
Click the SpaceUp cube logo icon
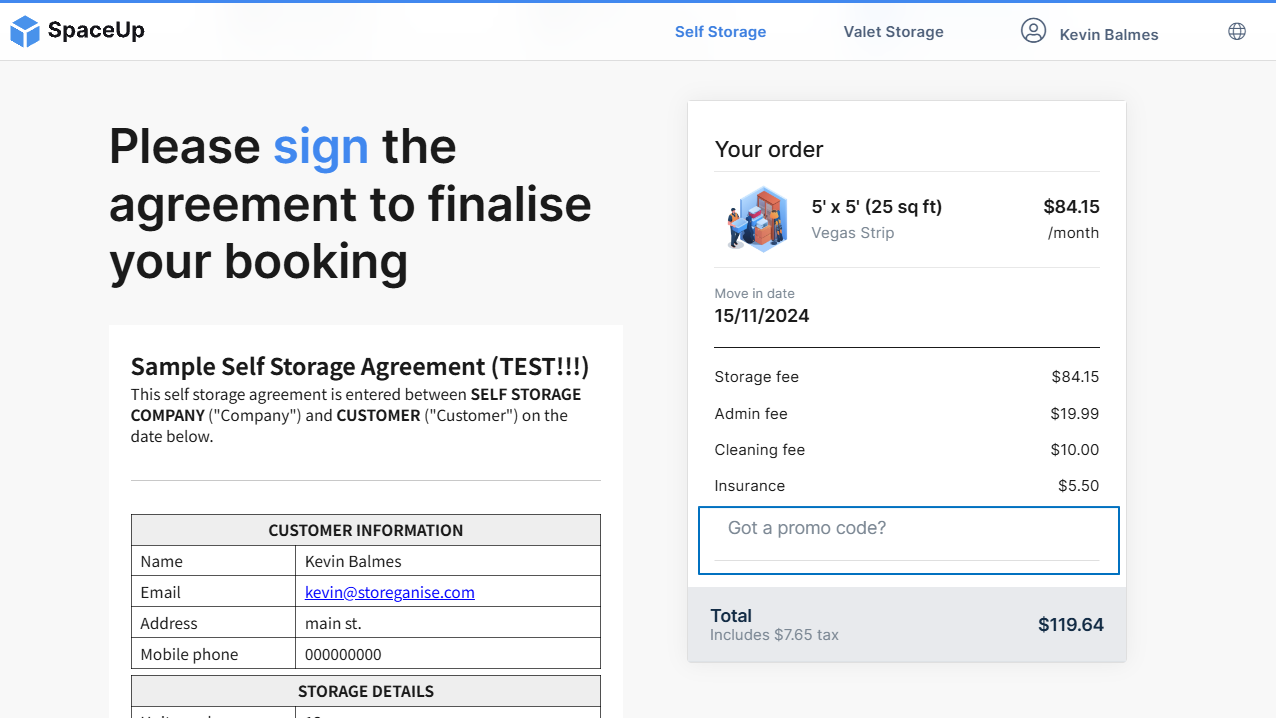[25, 32]
